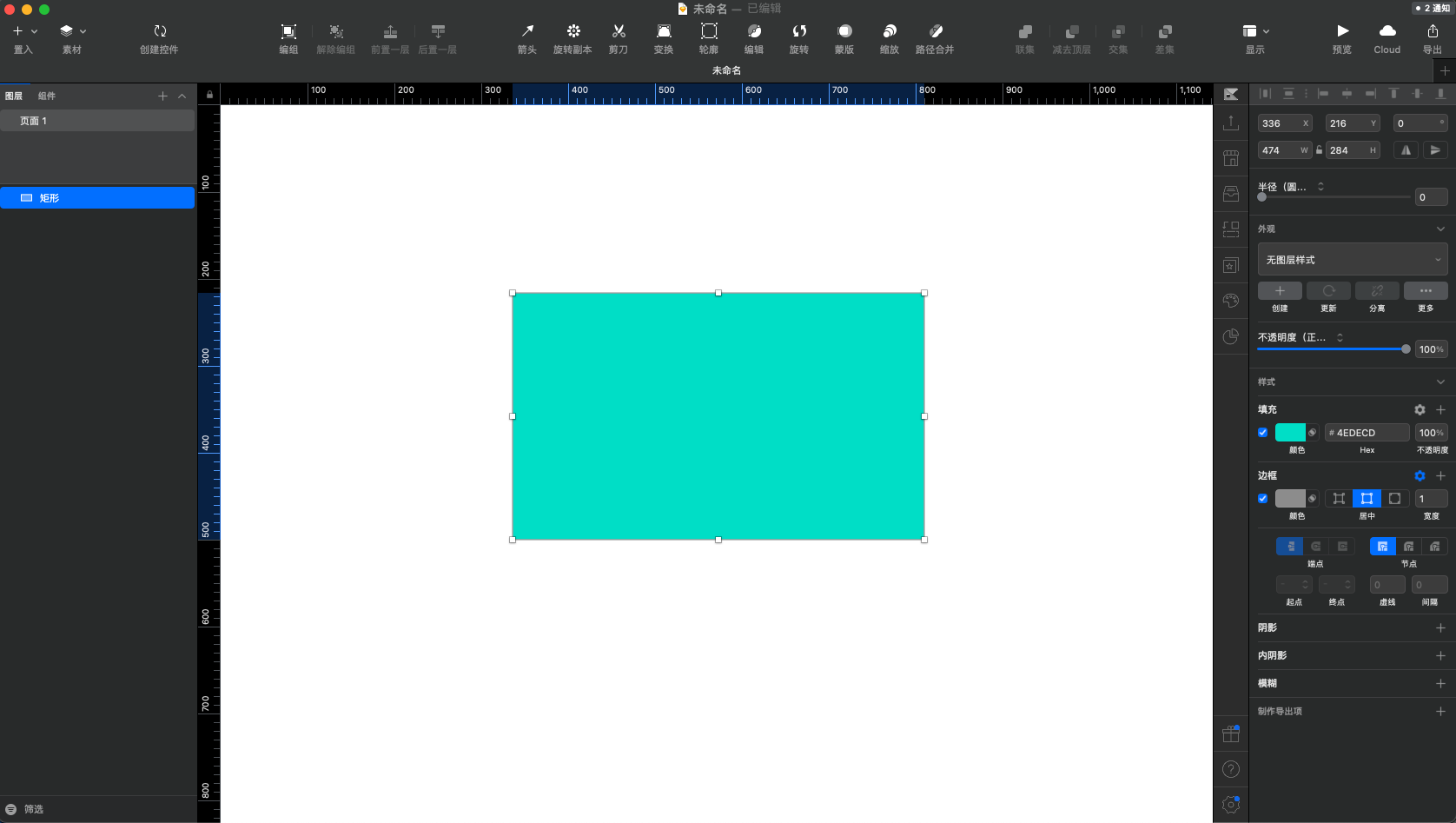The image size is (1456, 823).
Task: Click the 未命名 document tab
Action: 726,70
